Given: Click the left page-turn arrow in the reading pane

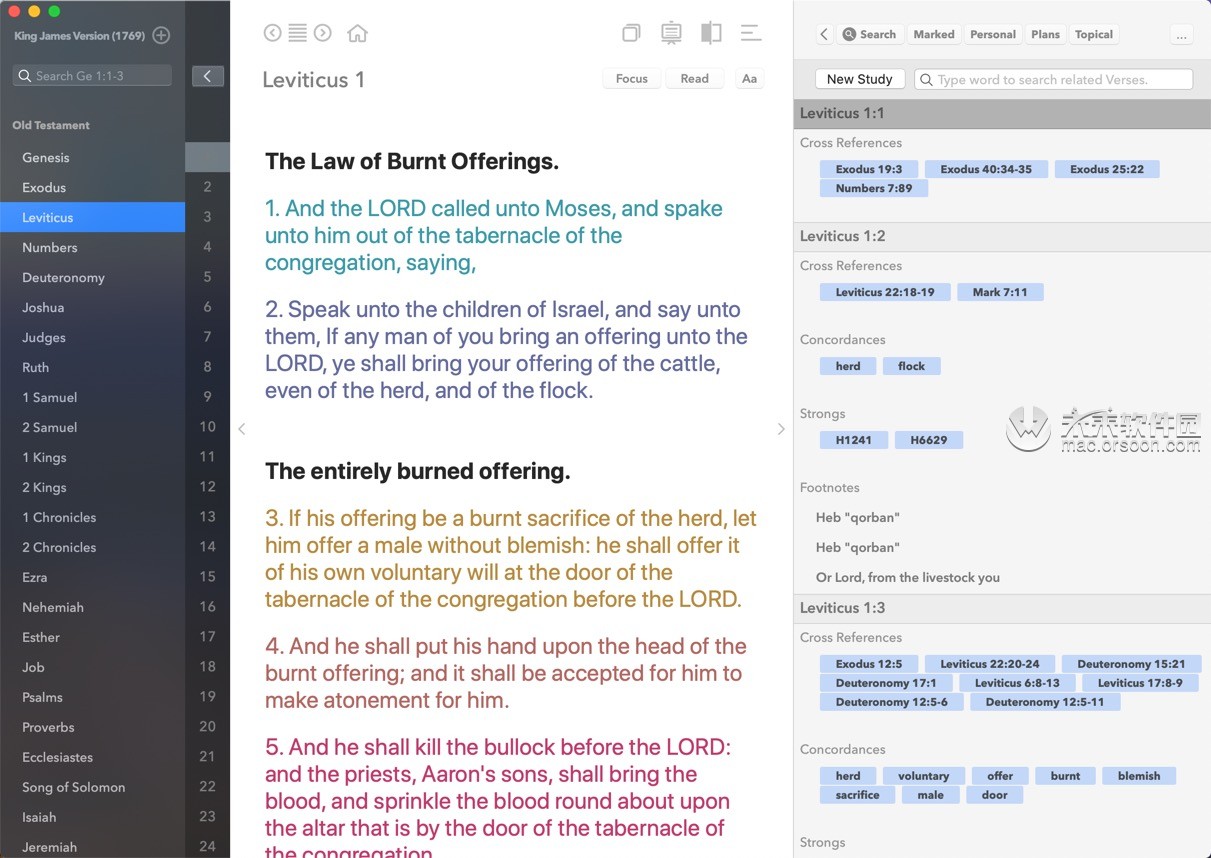Looking at the screenshot, I should pyautogui.click(x=241, y=429).
